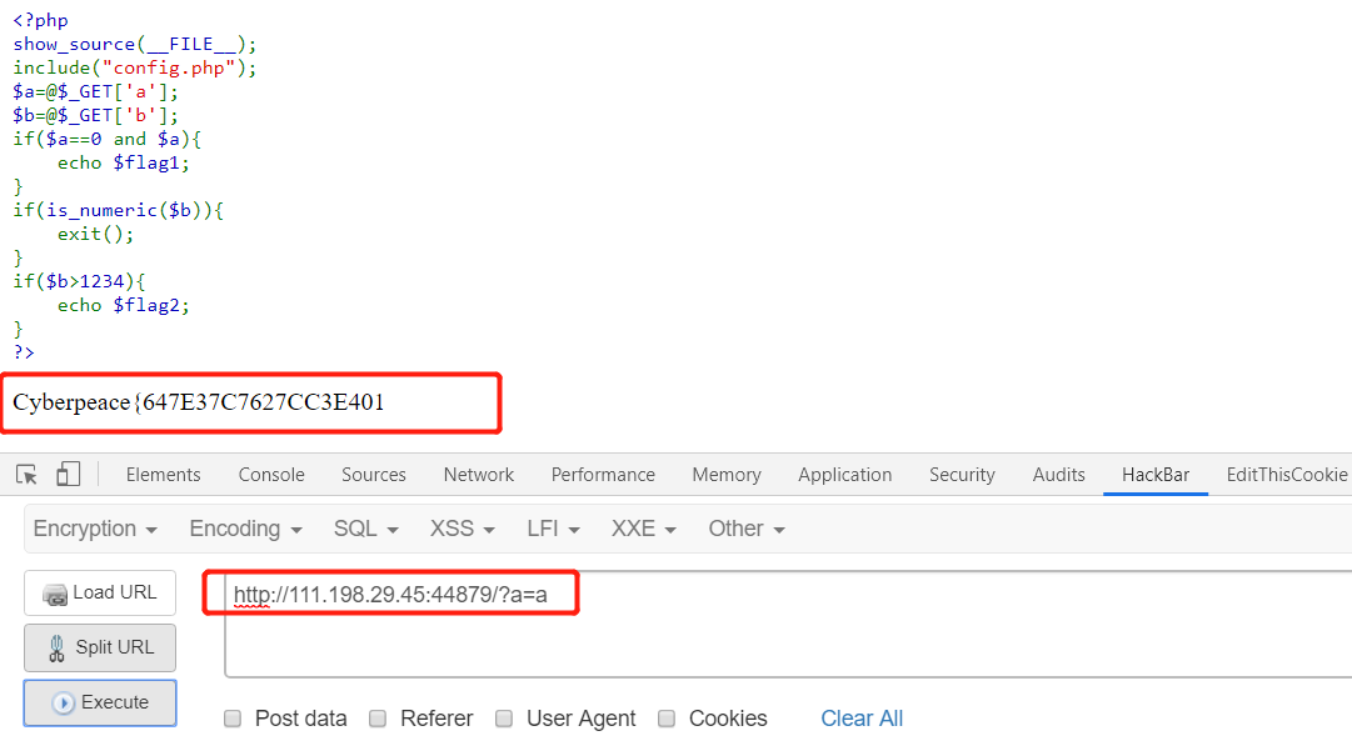Toggle the device toolbar icon
The image size is (1352, 744).
coord(68,474)
